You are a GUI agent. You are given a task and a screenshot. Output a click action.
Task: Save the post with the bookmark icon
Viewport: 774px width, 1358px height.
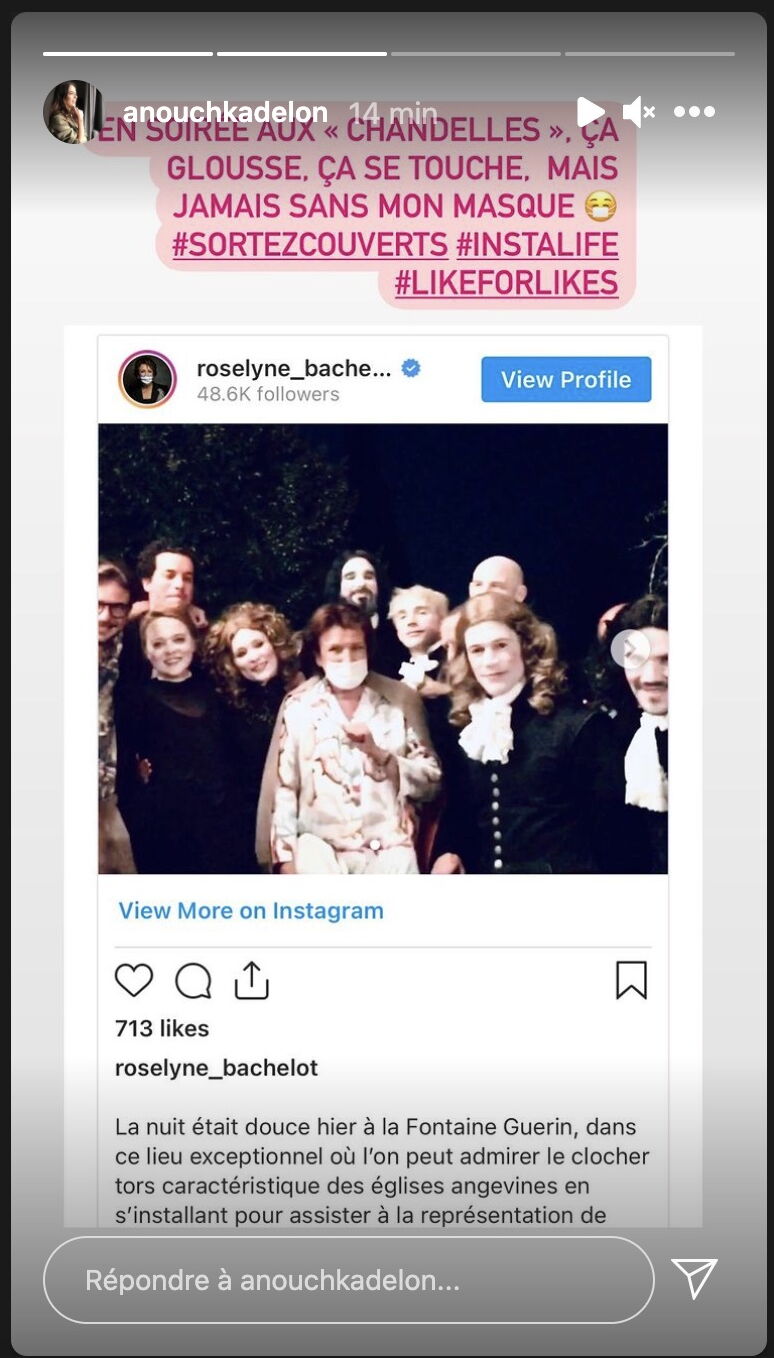[631, 981]
